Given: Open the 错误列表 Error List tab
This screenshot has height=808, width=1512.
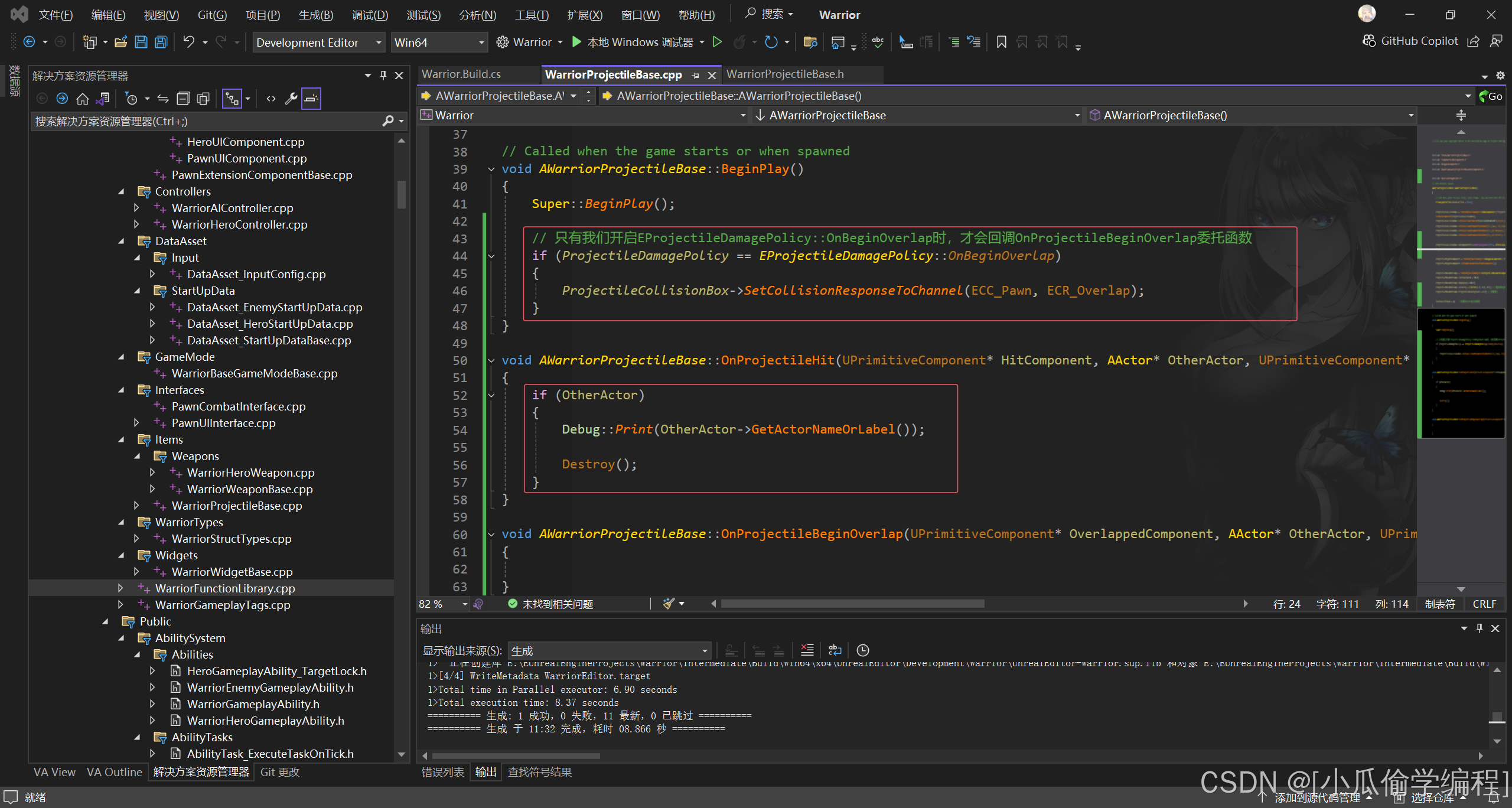Looking at the screenshot, I should [x=442, y=772].
